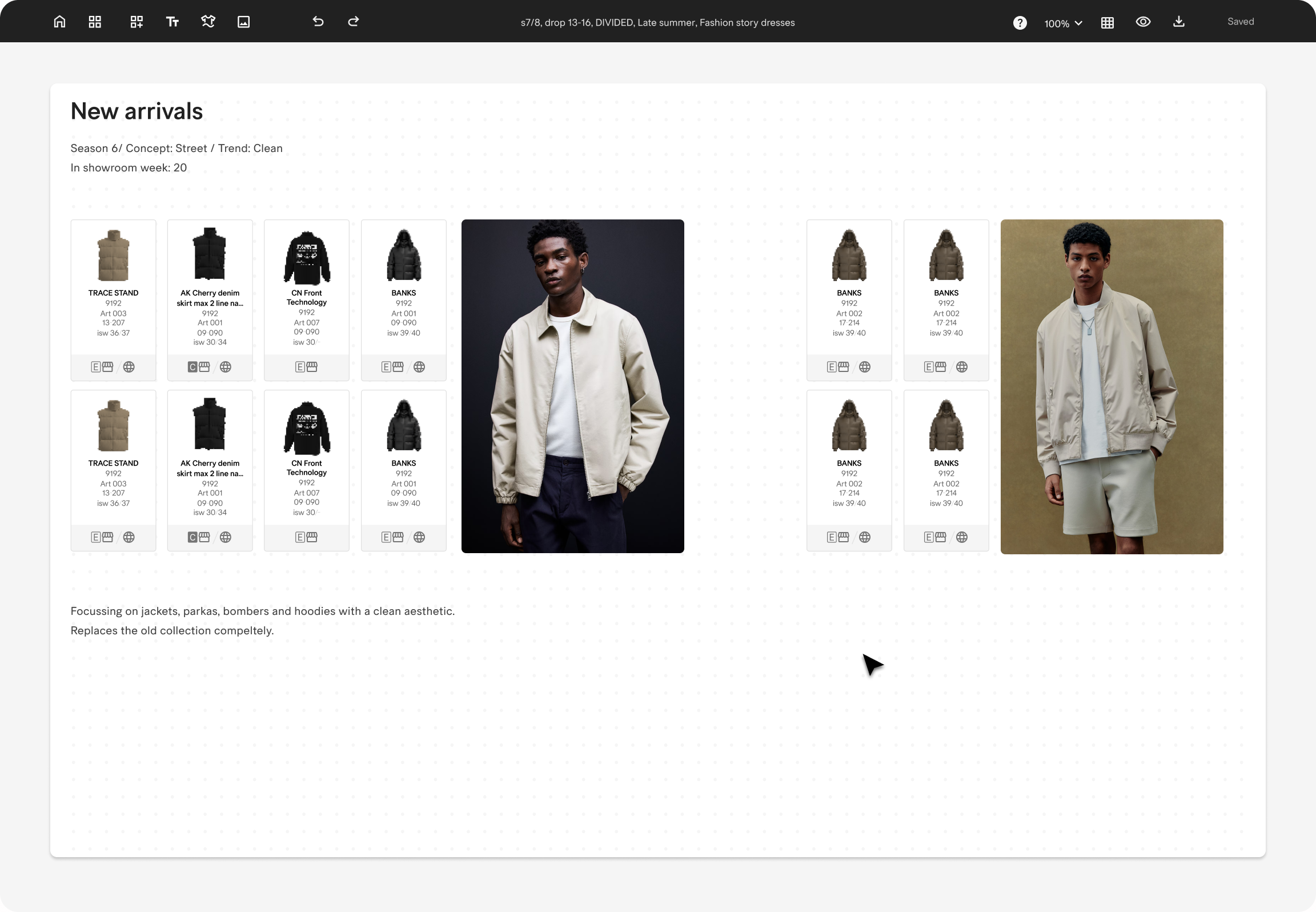The height and width of the screenshot is (912, 1316).
Task: Click the download export icon
Action: 1178,22
